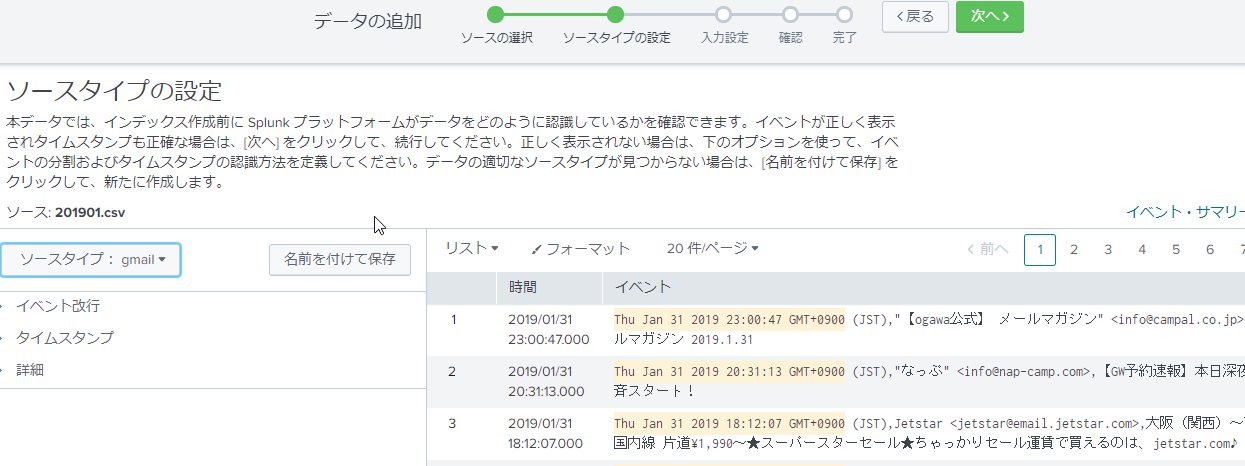Viewport: 1245px width, 466px height.
Task: Click the ソースの選択 step circle
Action: (496, 15)
